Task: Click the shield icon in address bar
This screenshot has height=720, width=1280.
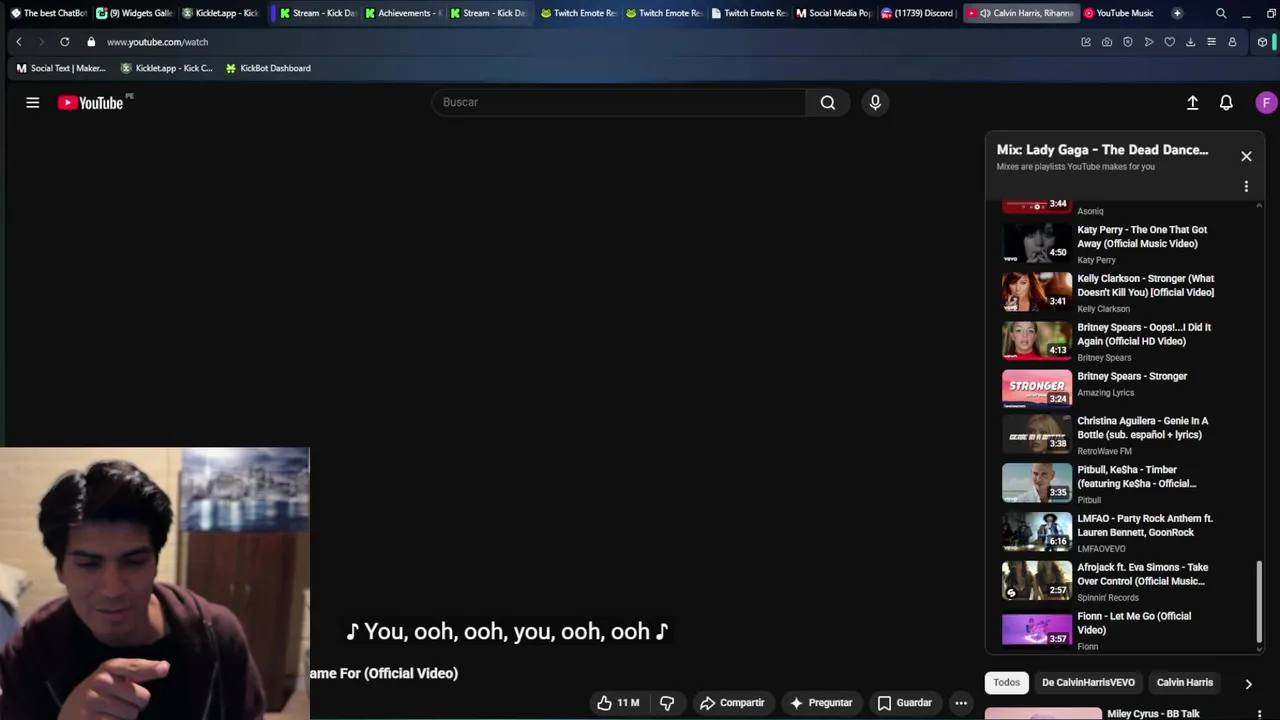Action: [1128, 42]
